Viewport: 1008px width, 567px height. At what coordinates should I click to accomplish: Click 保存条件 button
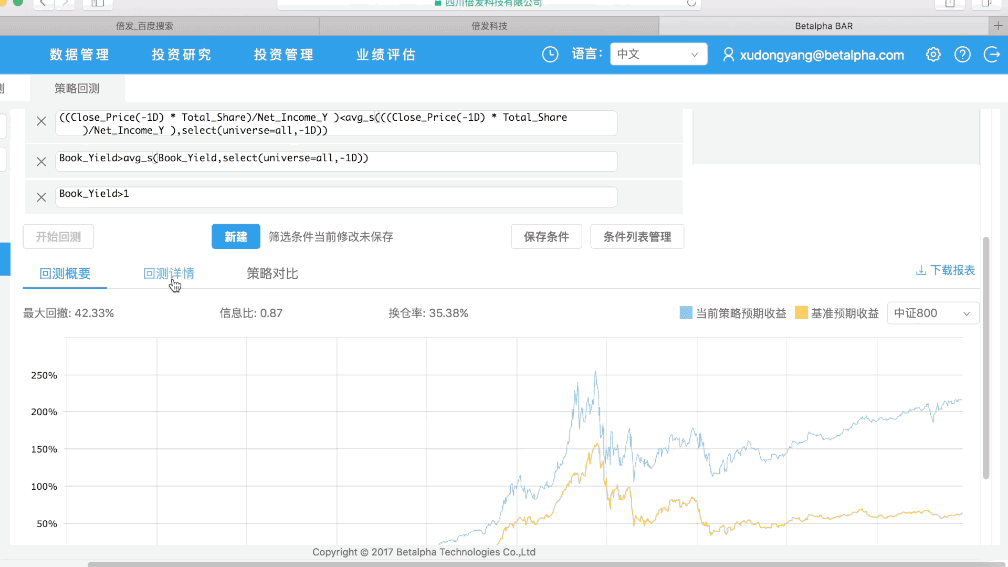[546, 237]
